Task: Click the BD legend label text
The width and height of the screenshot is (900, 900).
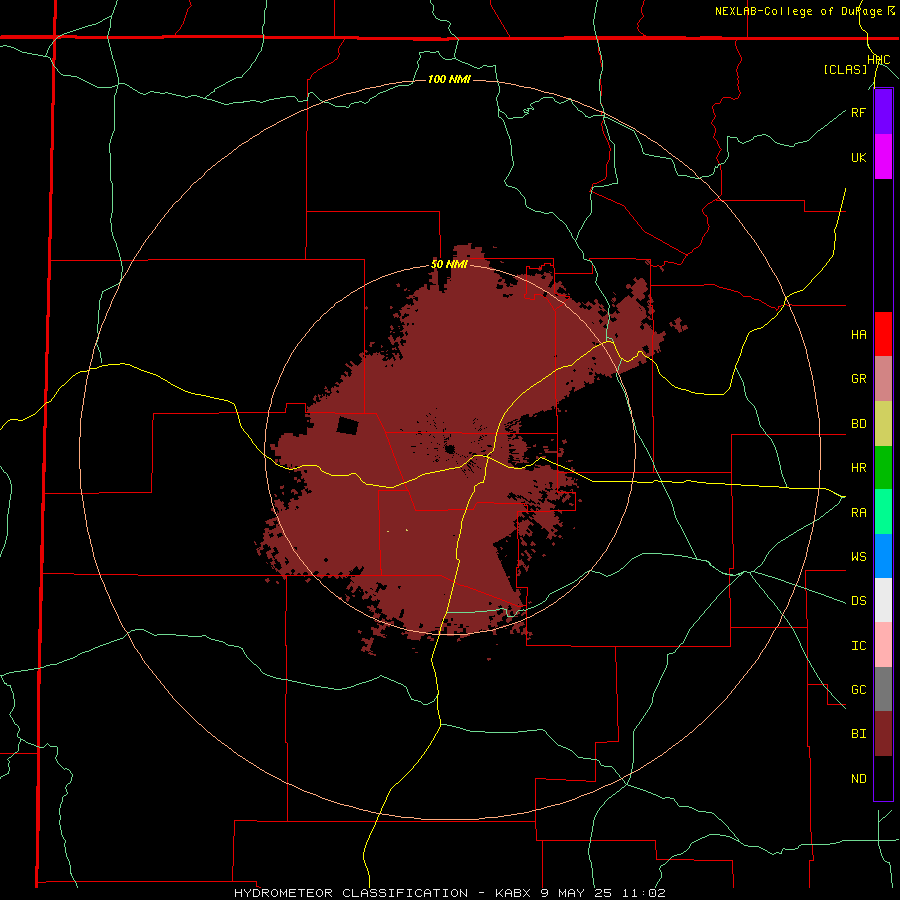Action: [x=858, y=424]
